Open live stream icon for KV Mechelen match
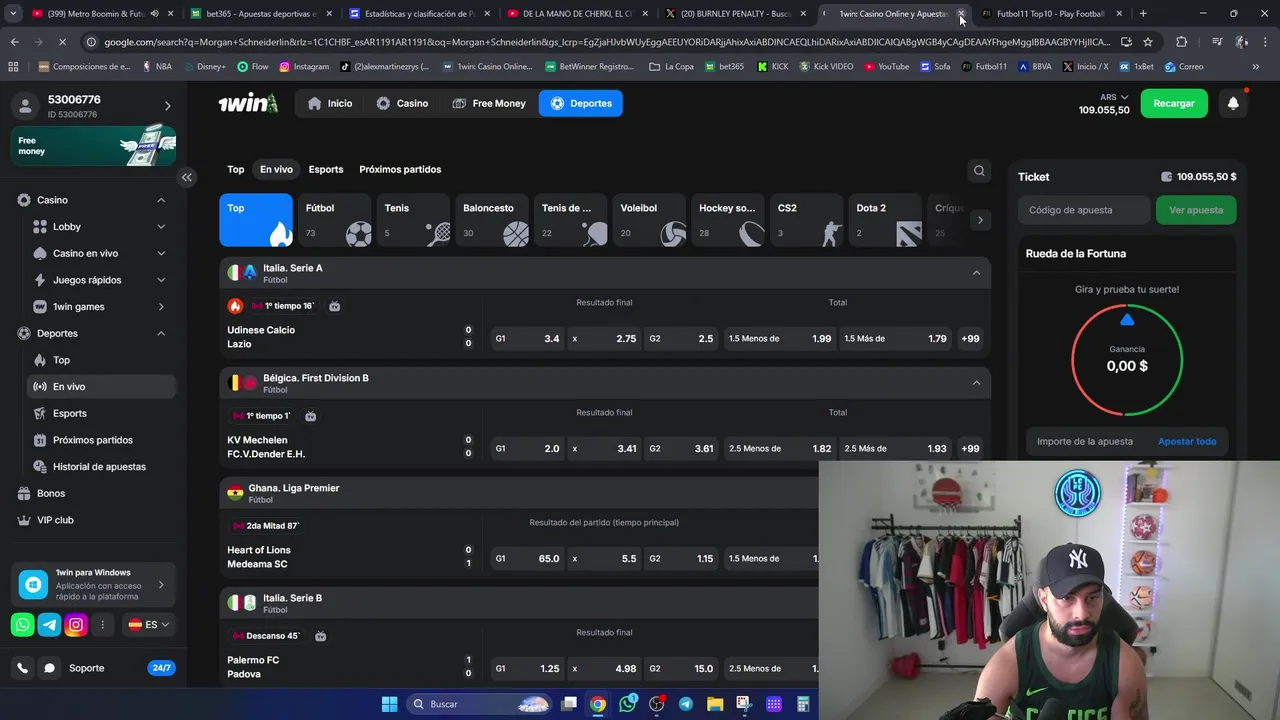The height and width of the screenshot is (720, 1280). [x=310, y=416]
